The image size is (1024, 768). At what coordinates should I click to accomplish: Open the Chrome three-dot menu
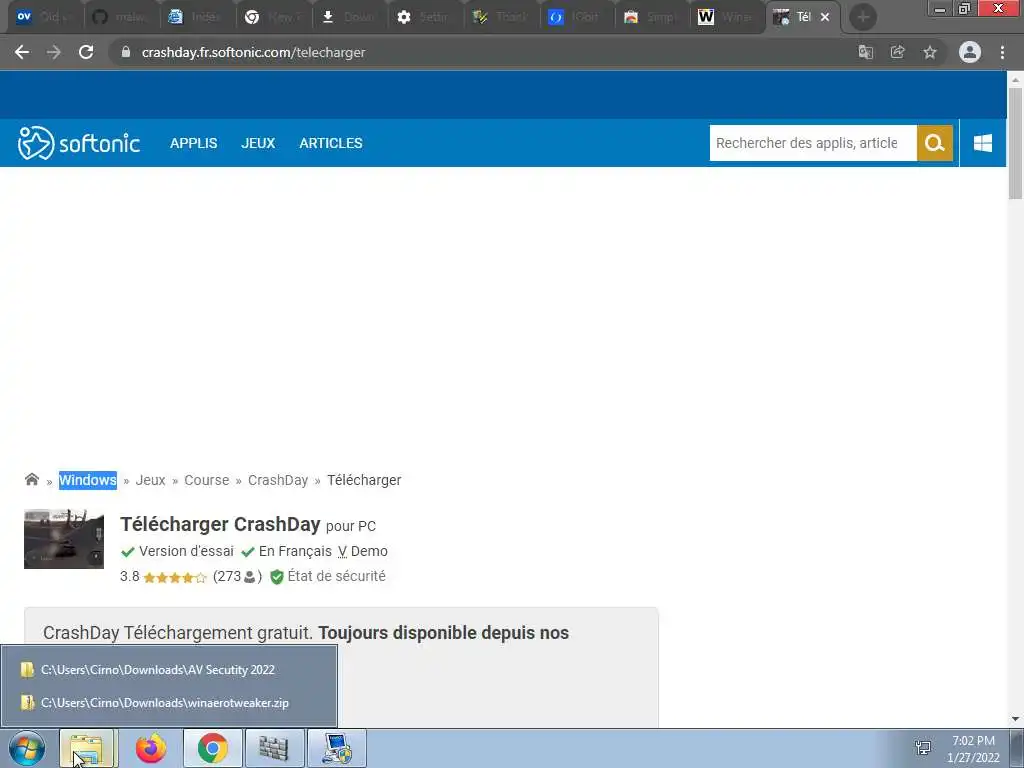(x=1002, y=52)
